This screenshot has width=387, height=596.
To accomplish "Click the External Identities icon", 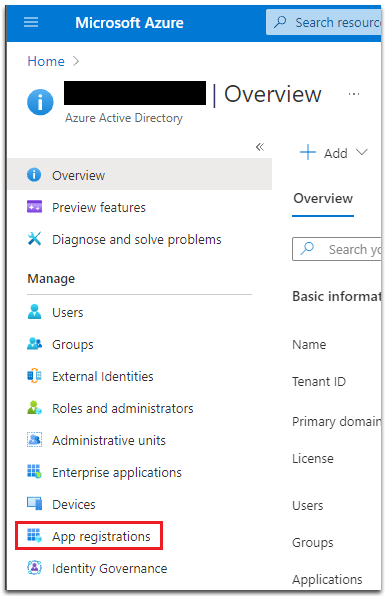I will click(x=34, y=376).
